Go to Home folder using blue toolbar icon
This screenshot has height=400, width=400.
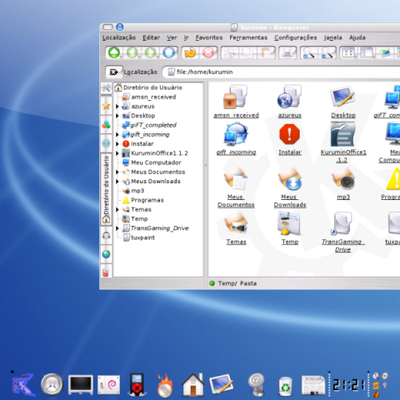tap(169, 53)
